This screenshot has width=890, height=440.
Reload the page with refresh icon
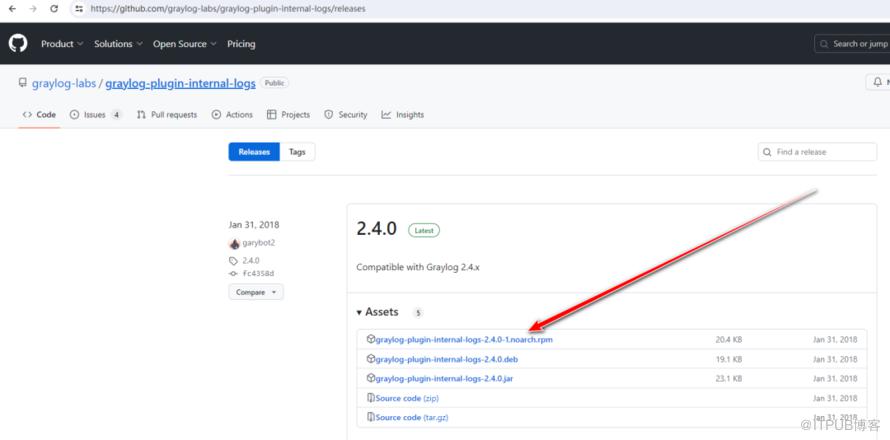(53, 8)
